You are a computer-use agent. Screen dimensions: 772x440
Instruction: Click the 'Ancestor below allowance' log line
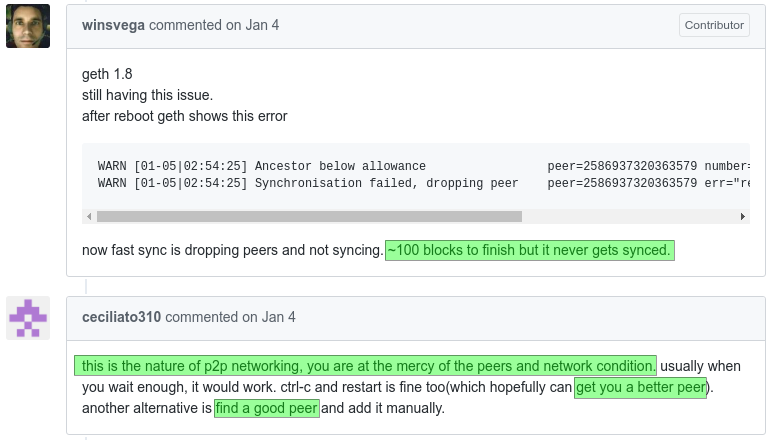340,165
